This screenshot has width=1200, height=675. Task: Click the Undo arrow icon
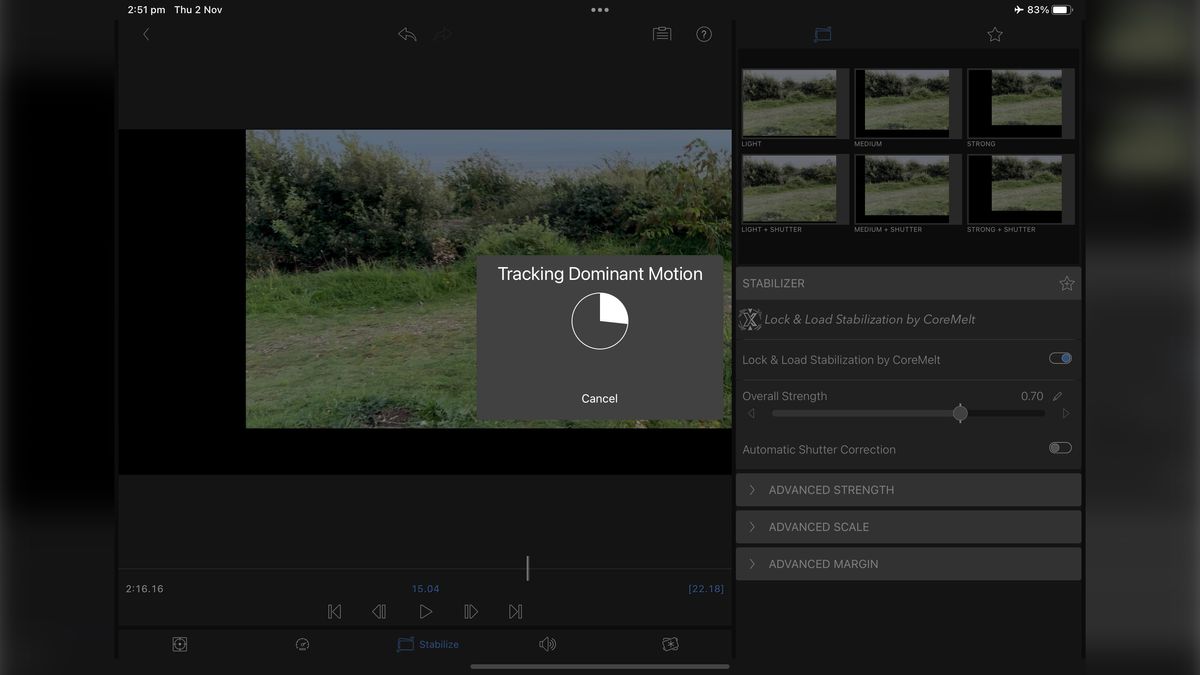click(x=407, y=33)
